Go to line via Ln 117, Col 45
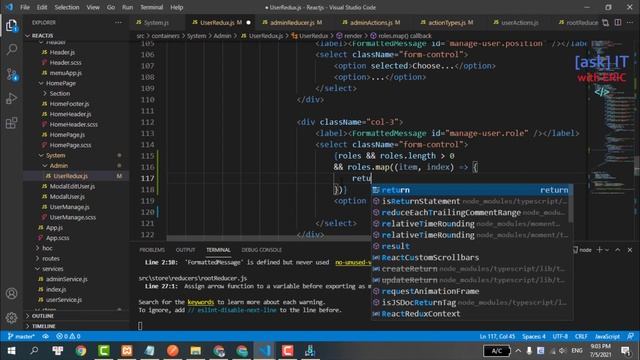The height and width of the screenshot is (360, 640). [497, 336]
